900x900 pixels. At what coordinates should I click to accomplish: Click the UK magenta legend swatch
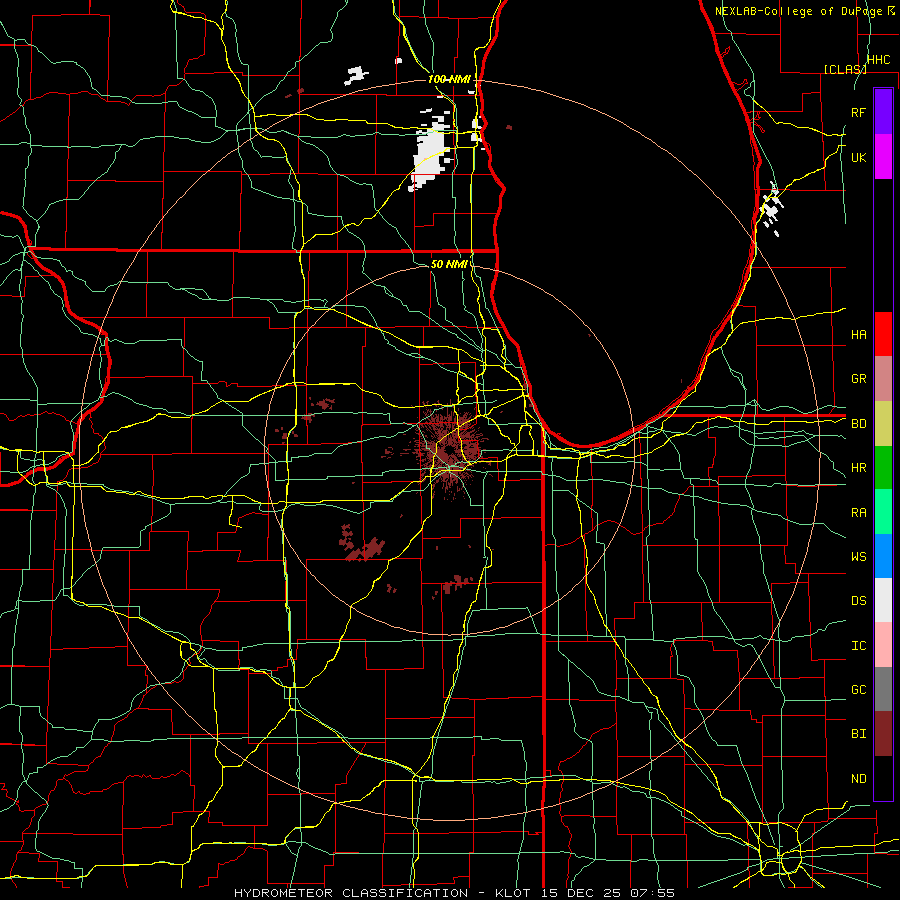[x=883, y=157]
